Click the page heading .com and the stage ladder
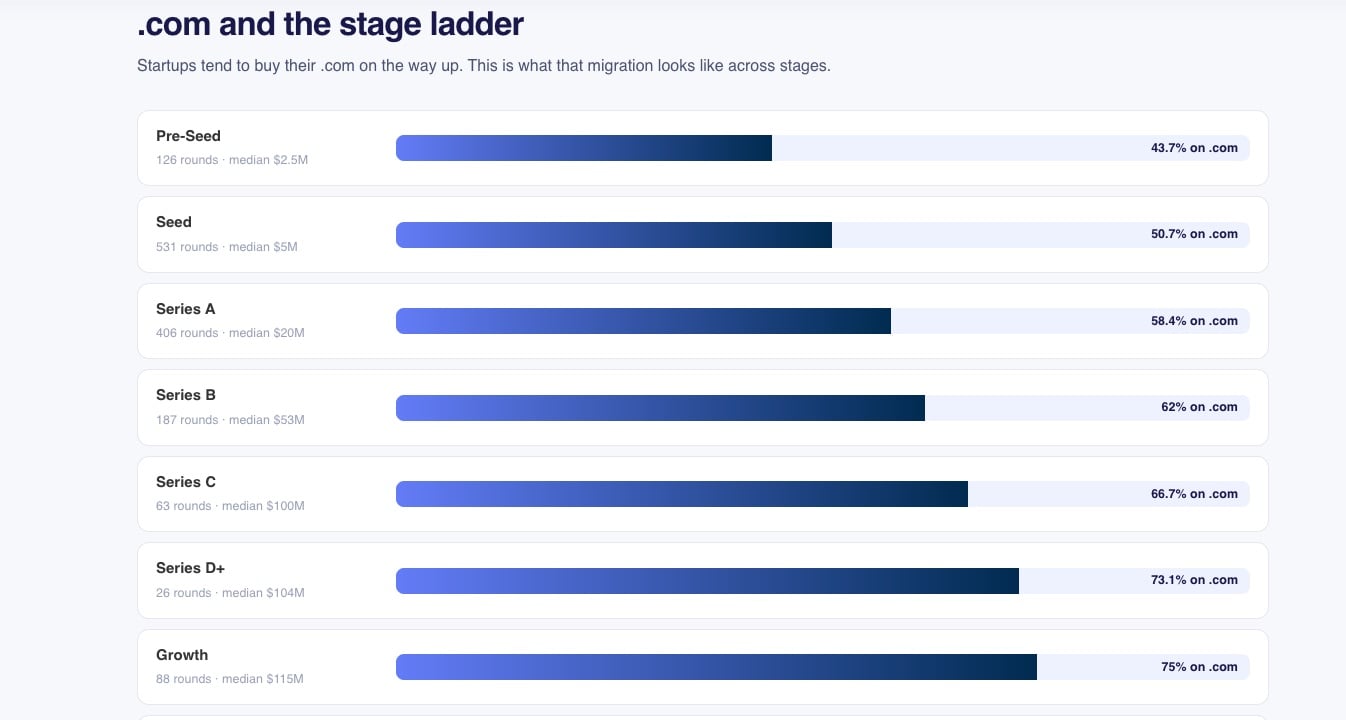The width and height of the screenshot is (1346, 720). (x=330, y=23)
